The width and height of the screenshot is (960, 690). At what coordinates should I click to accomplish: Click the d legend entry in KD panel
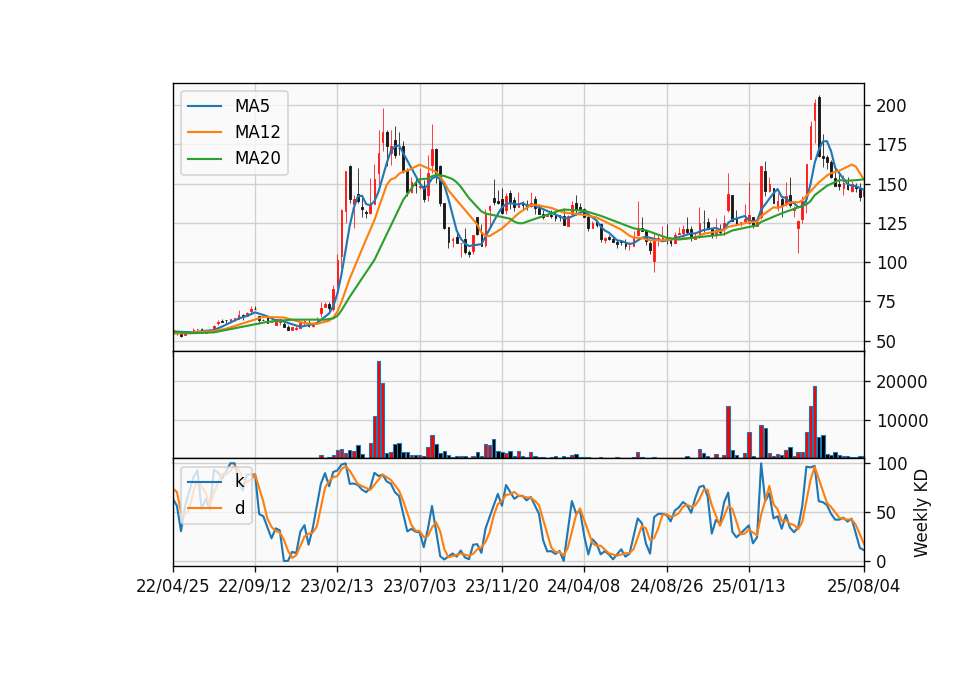click(239, 508)
